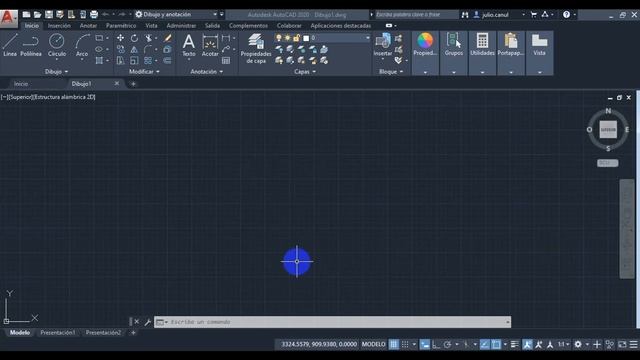Activate the Move (Desplazar) tool

click(x=120, y=38)
